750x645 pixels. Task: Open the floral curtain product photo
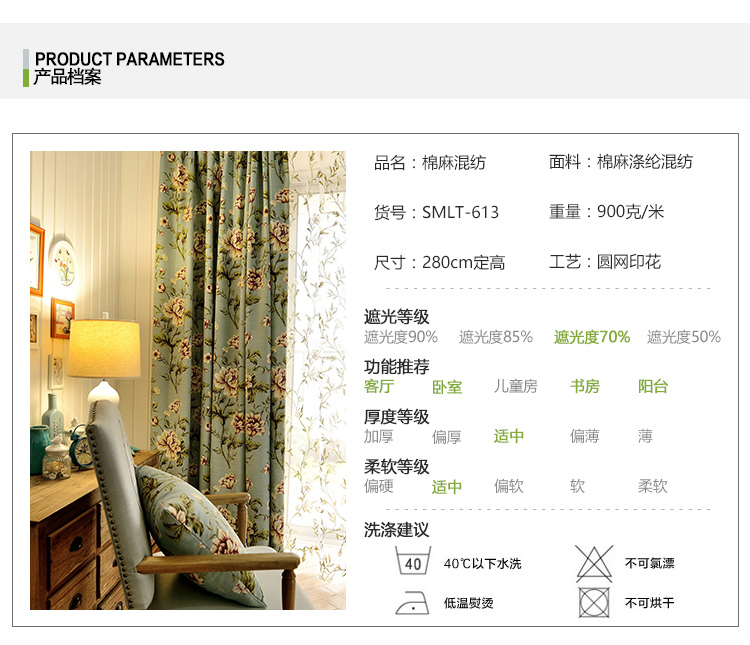pos(188,380)
